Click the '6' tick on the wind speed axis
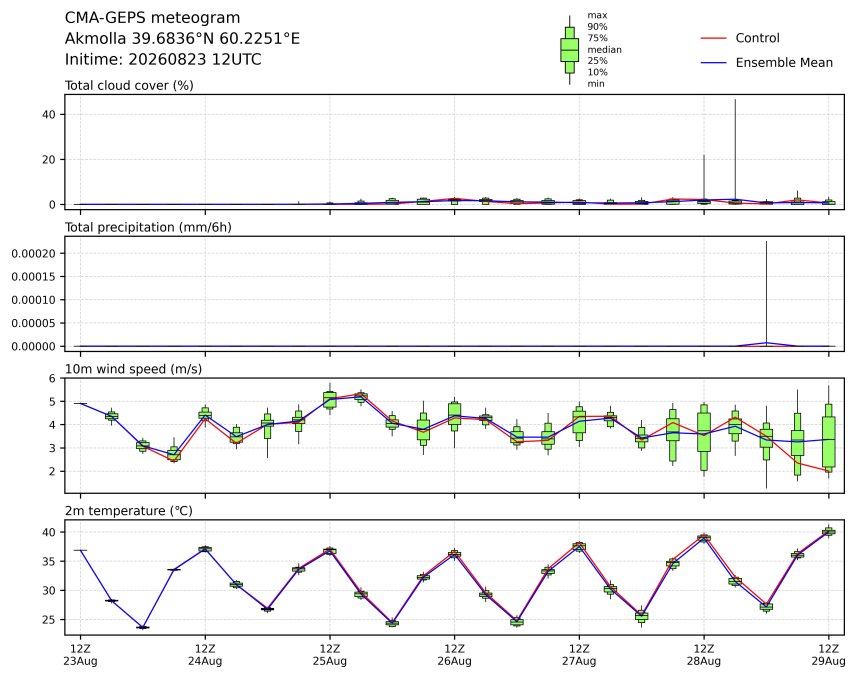Viewport: 857px width, 678px height. [x=52, y=378]
